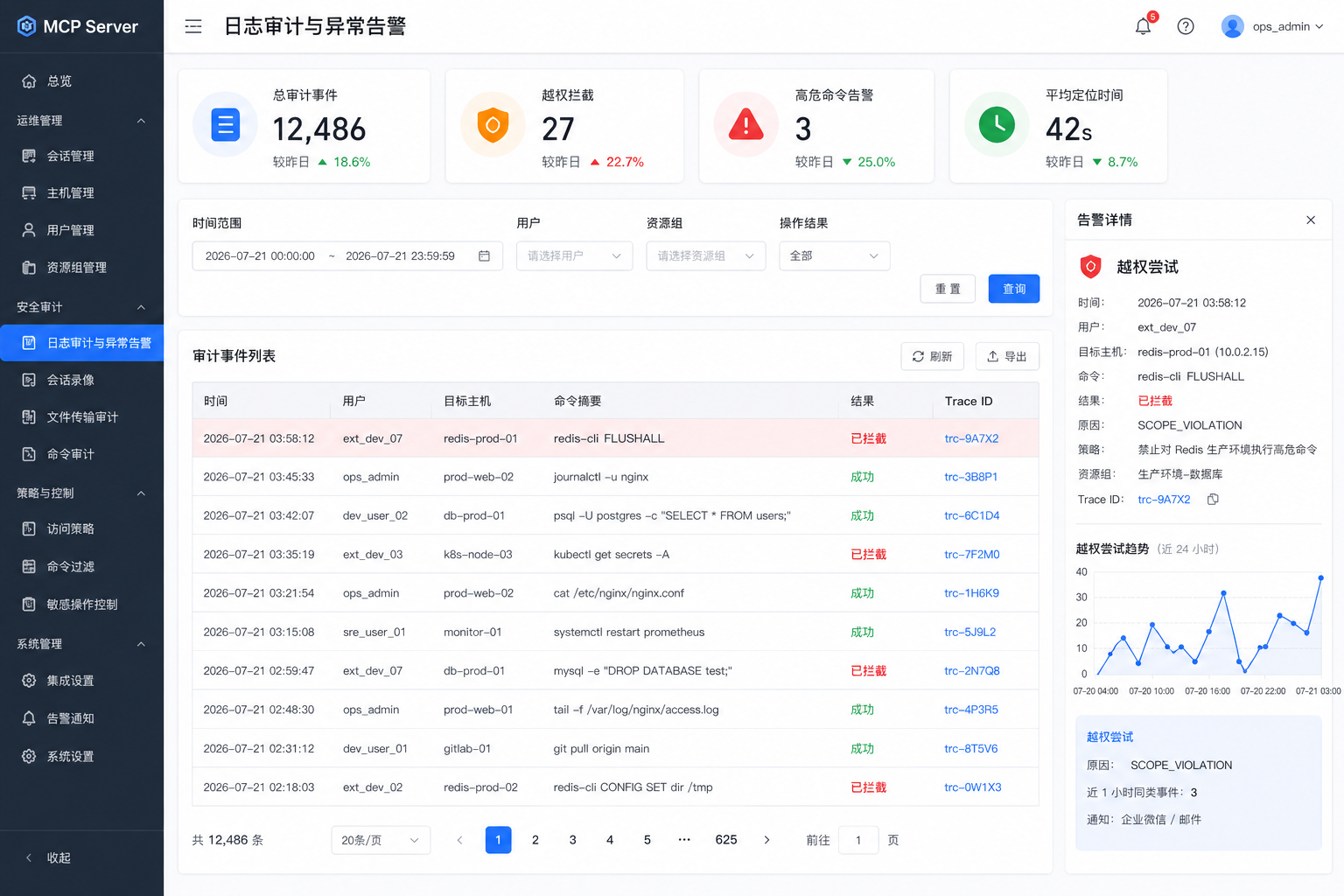Open the notification bell
This screenshot has width=1344, height=896.
click(x=1143, y=26)
